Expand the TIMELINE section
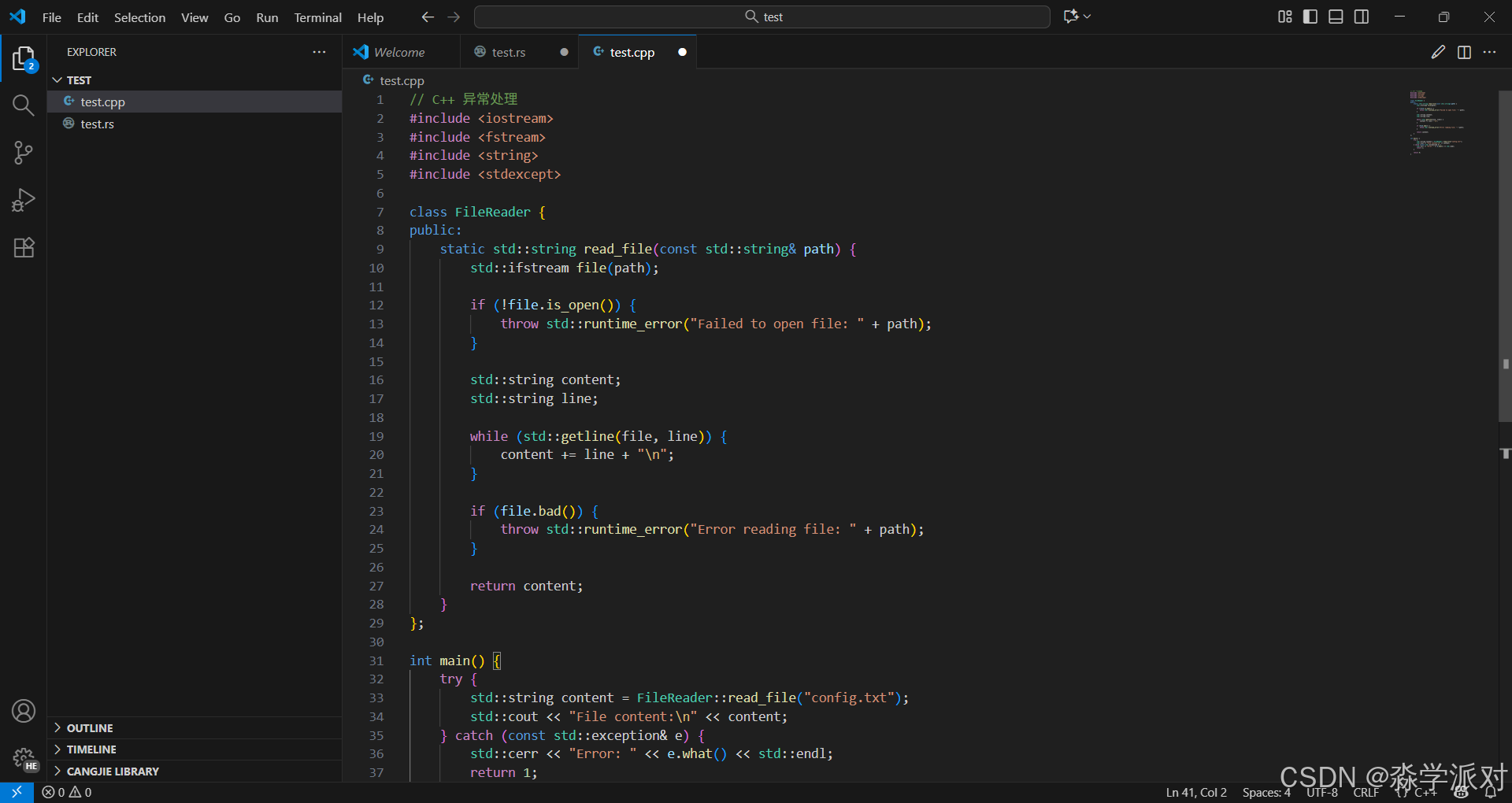The image size is (1512, 803). pyautogui.click(x=194, y=749)
